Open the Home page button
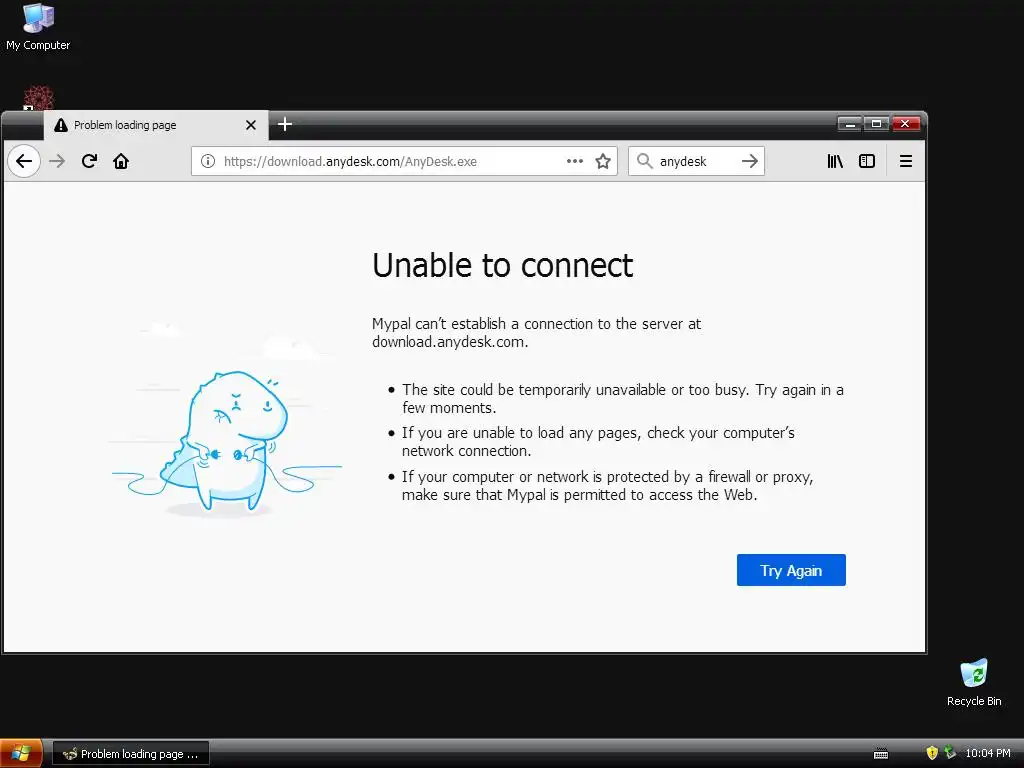This screenshot has width=1024, height=768. coord(121,161)
